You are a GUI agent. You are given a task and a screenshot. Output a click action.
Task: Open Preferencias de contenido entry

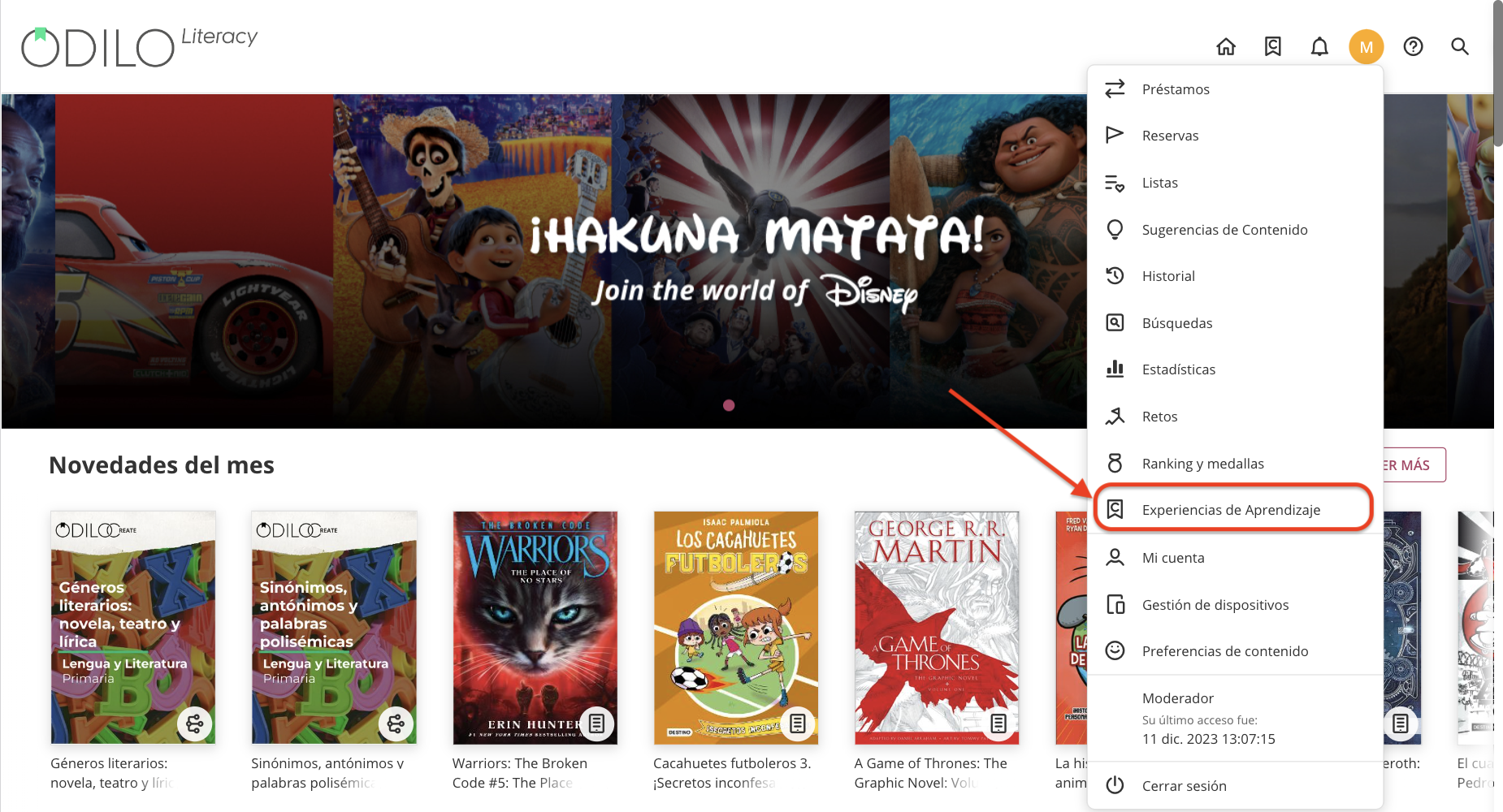[1235, 651]
